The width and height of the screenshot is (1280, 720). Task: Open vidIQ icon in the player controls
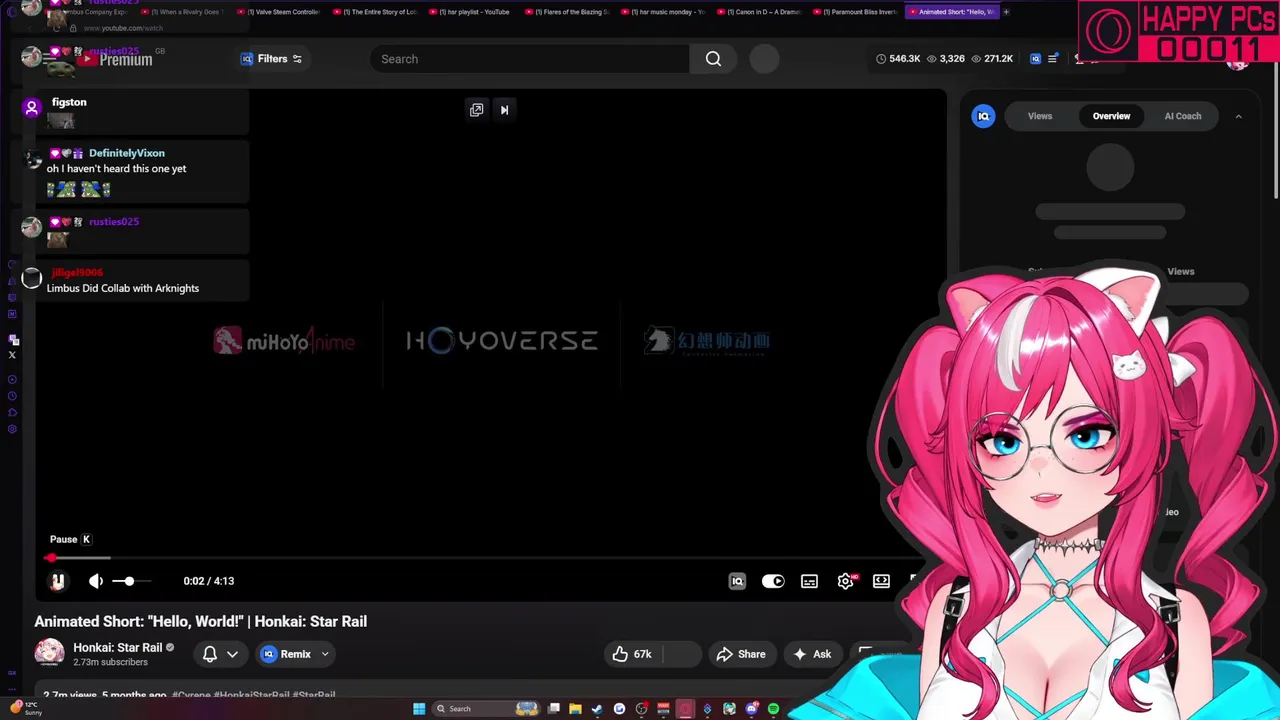(737, 581)
